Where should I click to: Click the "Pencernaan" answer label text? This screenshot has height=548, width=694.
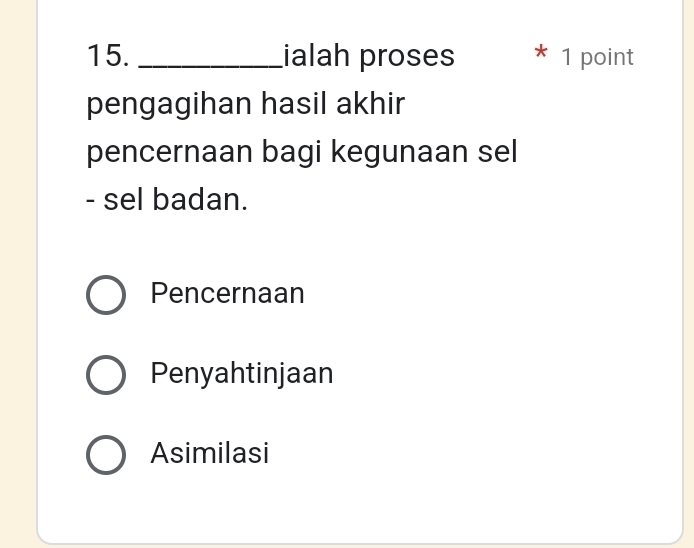[x=227, y=294]
